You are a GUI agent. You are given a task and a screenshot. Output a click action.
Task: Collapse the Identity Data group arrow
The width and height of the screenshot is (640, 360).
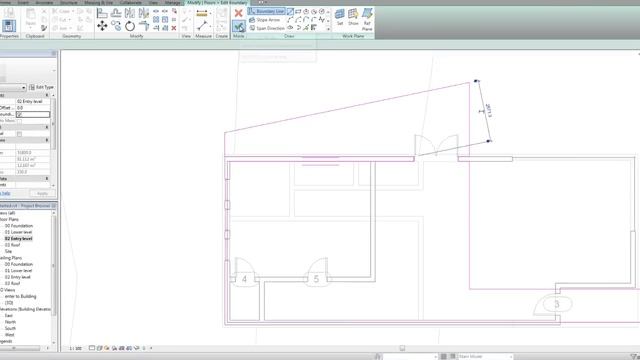[x=47, y=179]
